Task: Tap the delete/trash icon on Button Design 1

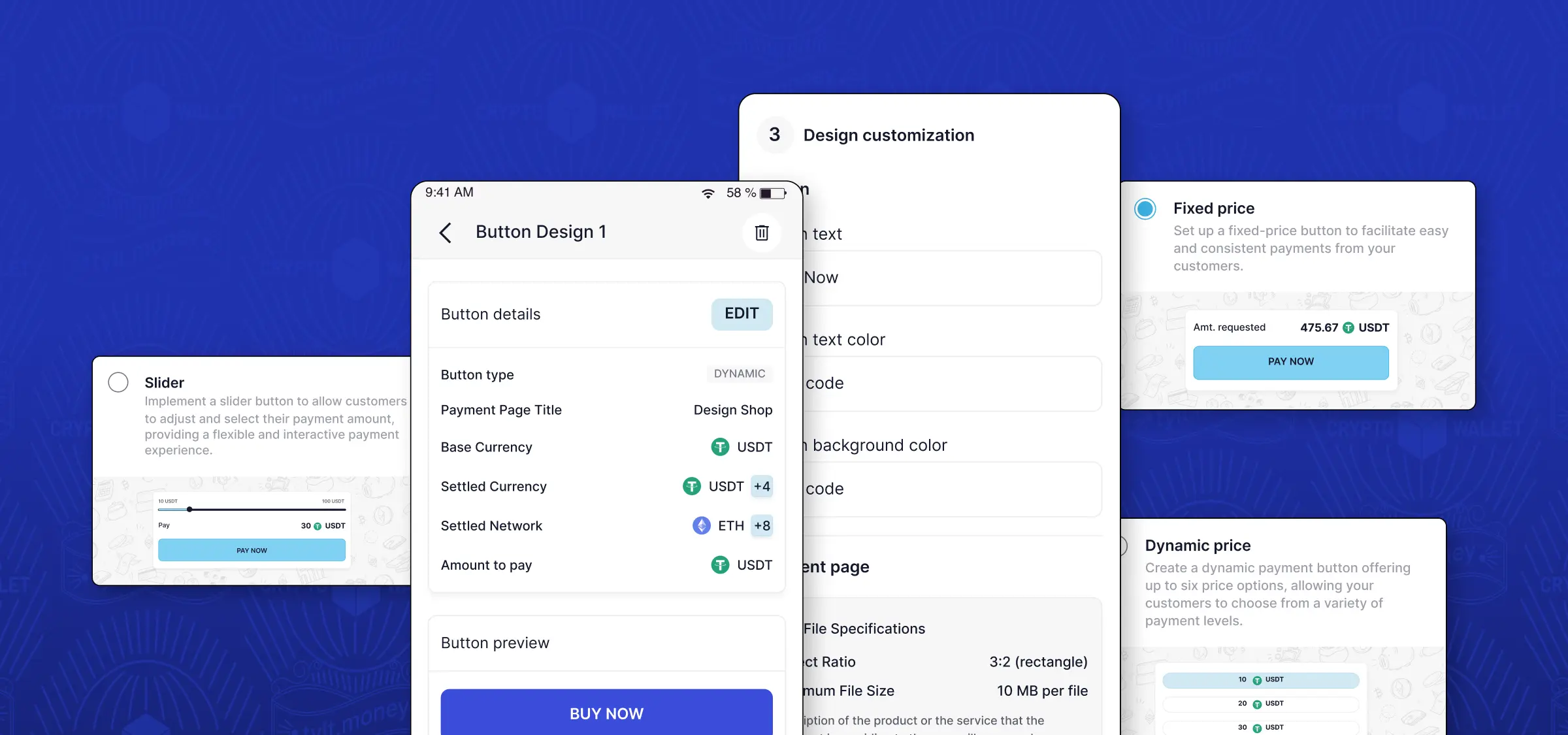Action: click(x=762, y=232)
